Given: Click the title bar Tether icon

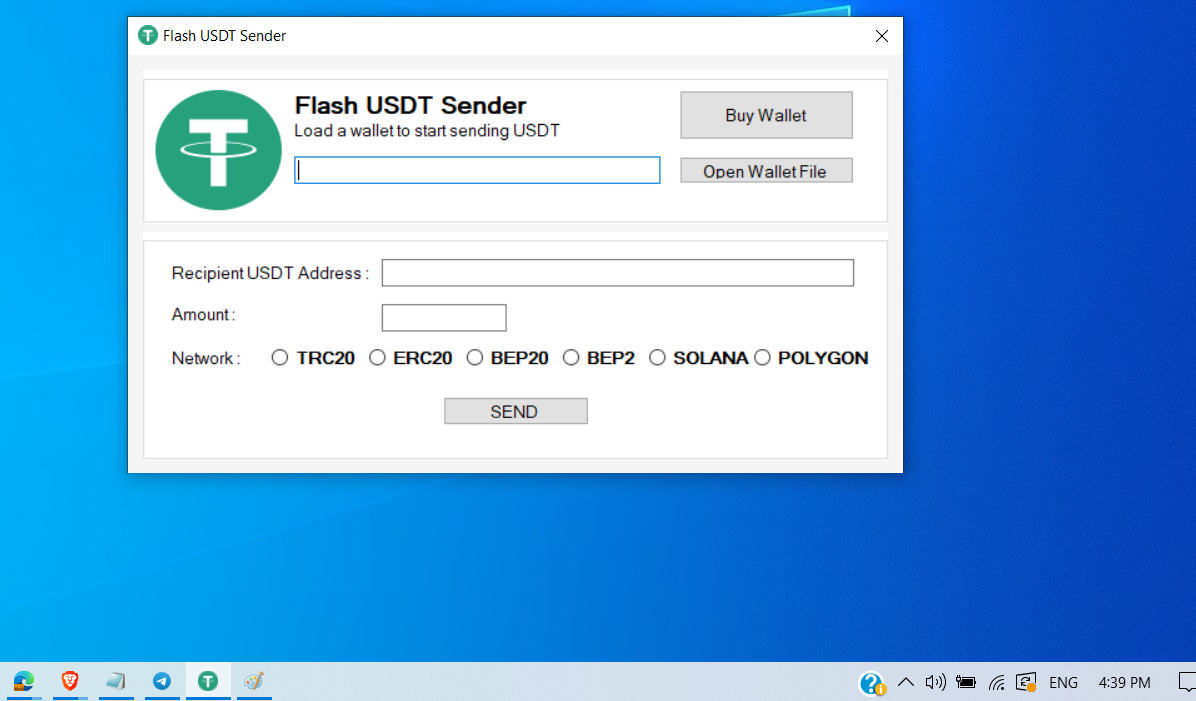Looking at the screenshot, I should [x=147, y=35].
